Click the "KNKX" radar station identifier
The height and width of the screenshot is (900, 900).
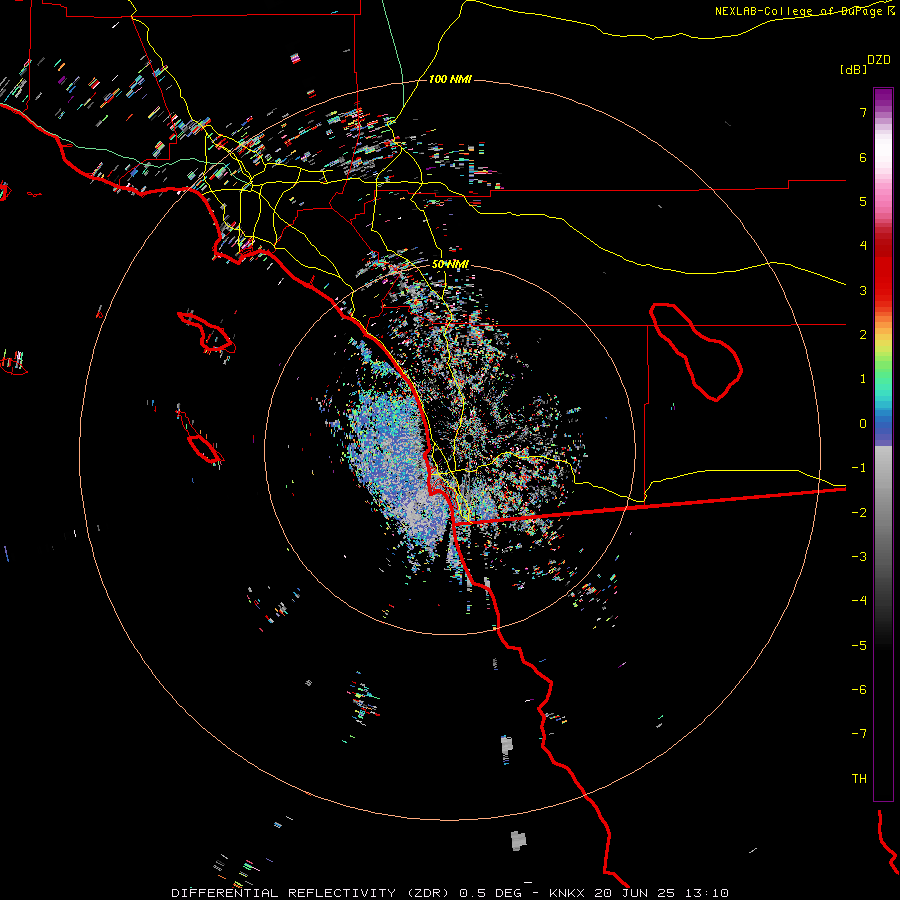(567, 893)
